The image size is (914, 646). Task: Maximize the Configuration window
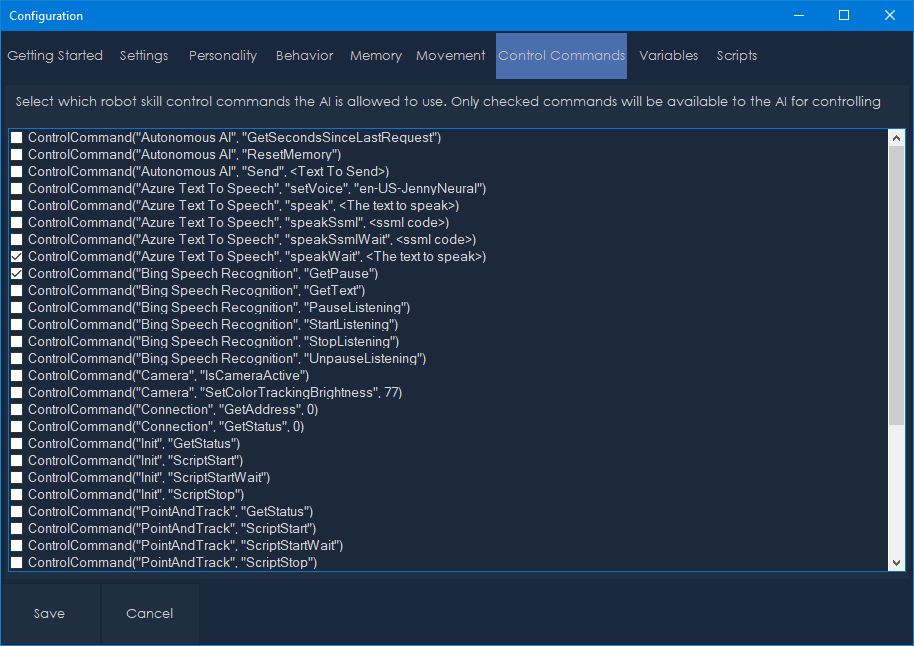click(x=843, y=15)
